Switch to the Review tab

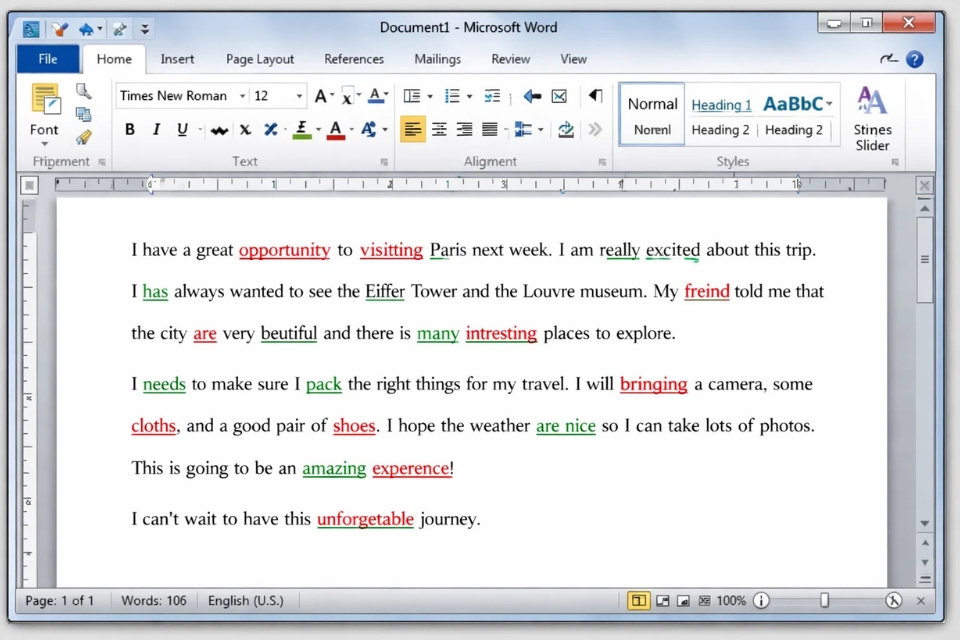(510, 59)
